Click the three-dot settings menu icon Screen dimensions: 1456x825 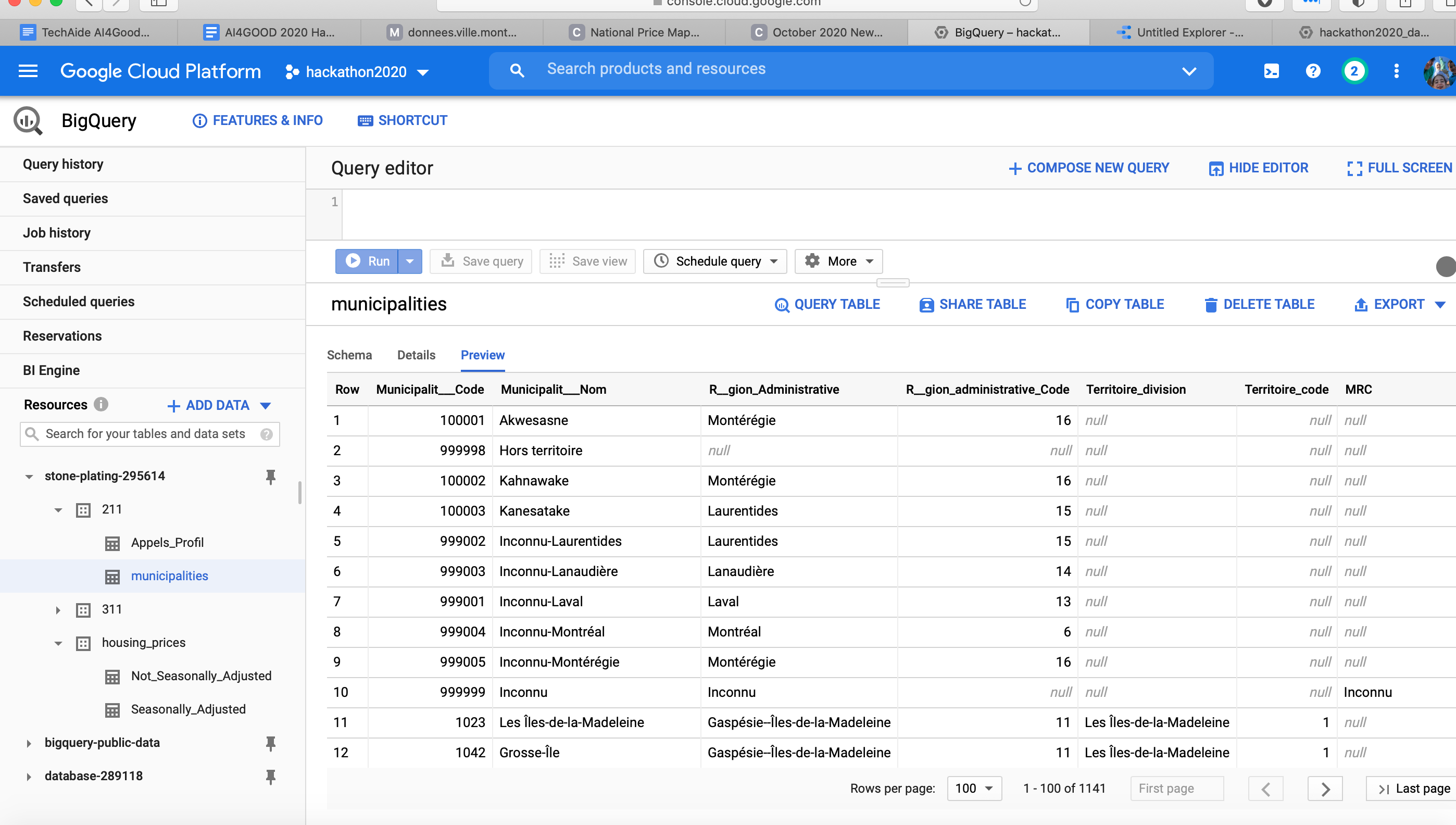[x=1396, y=71]
